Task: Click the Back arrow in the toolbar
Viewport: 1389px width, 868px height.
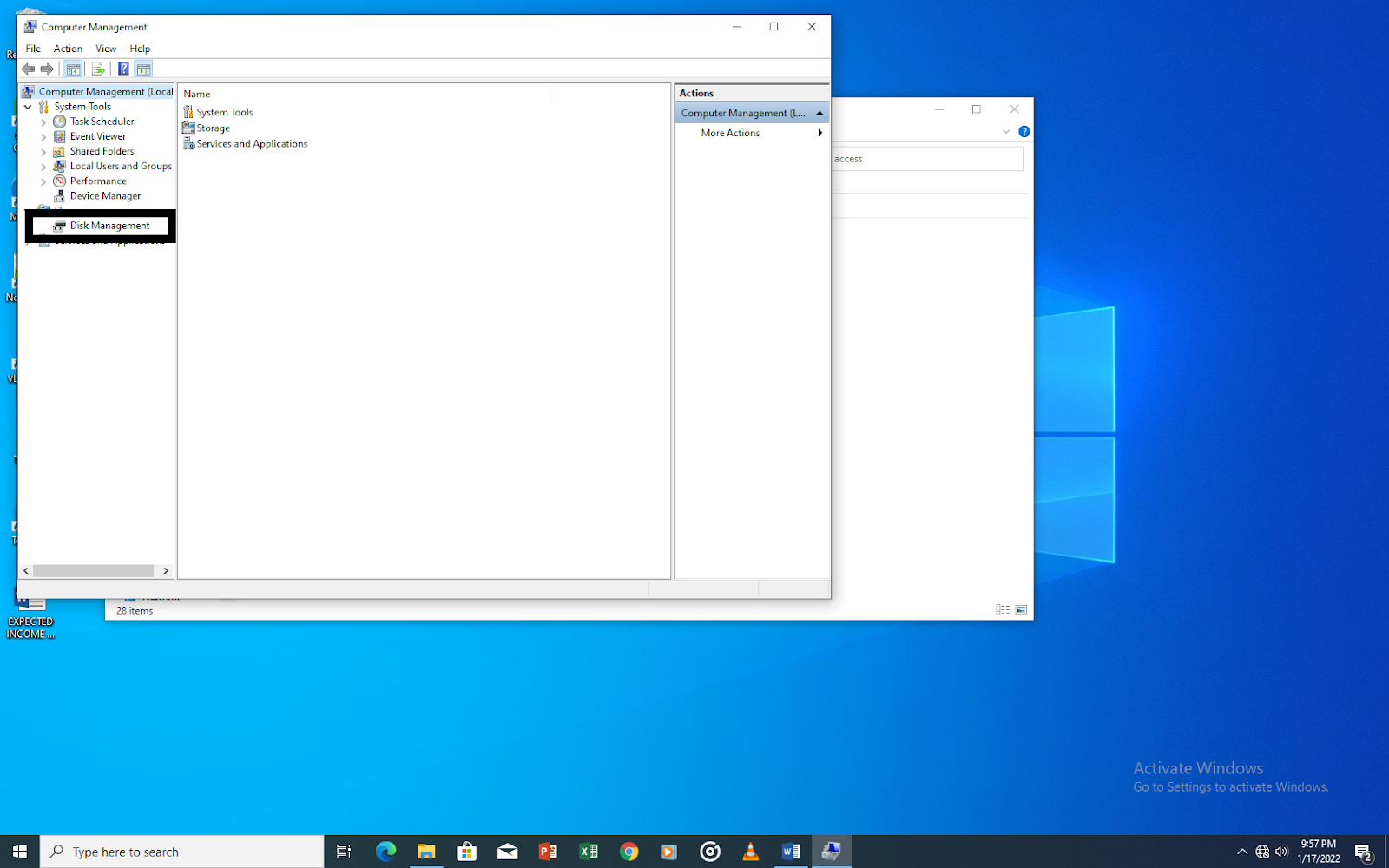Action: coord(28,69)
